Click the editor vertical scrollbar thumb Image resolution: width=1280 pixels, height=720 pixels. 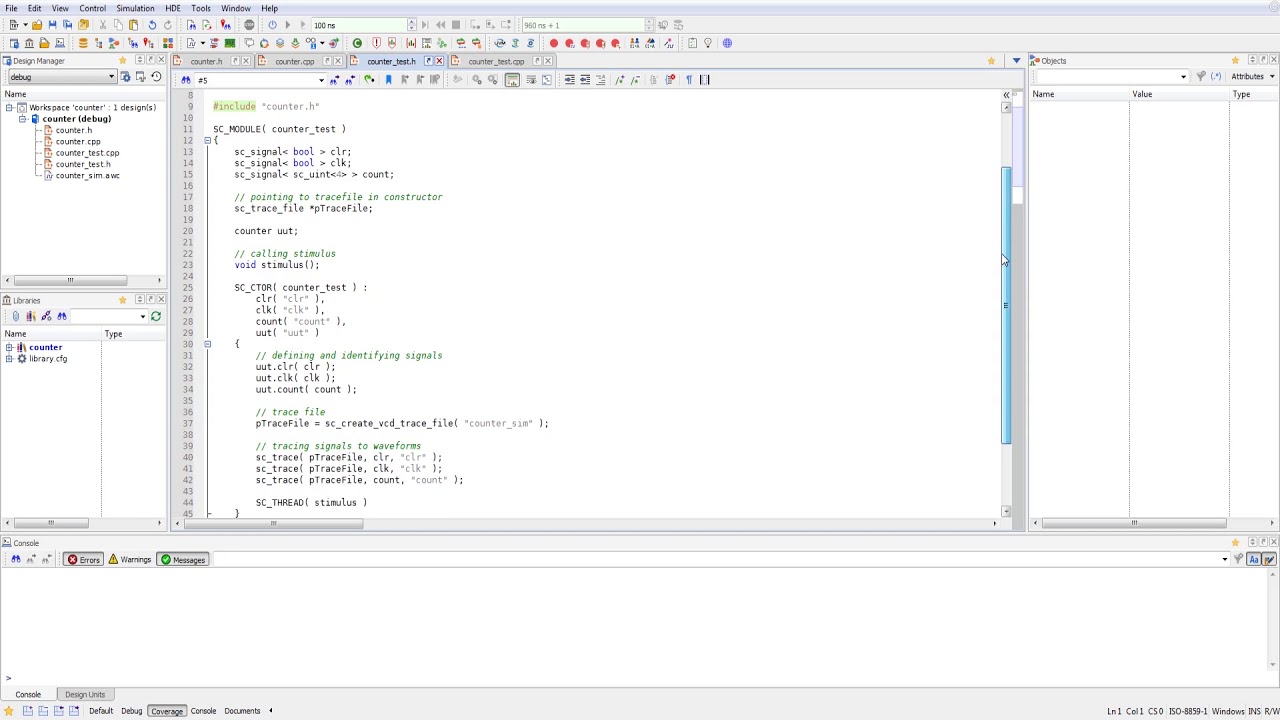tap(1006, 305)
